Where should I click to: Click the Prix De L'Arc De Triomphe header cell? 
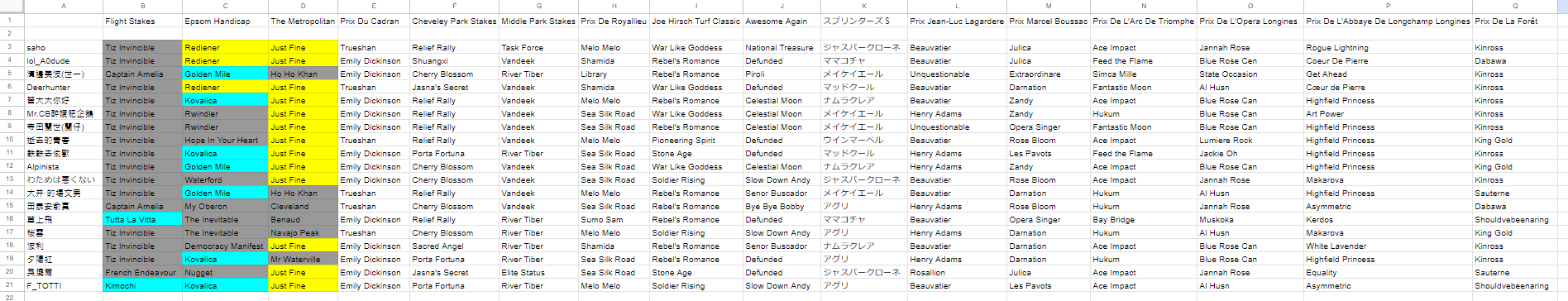click(x=1143, y=21)
